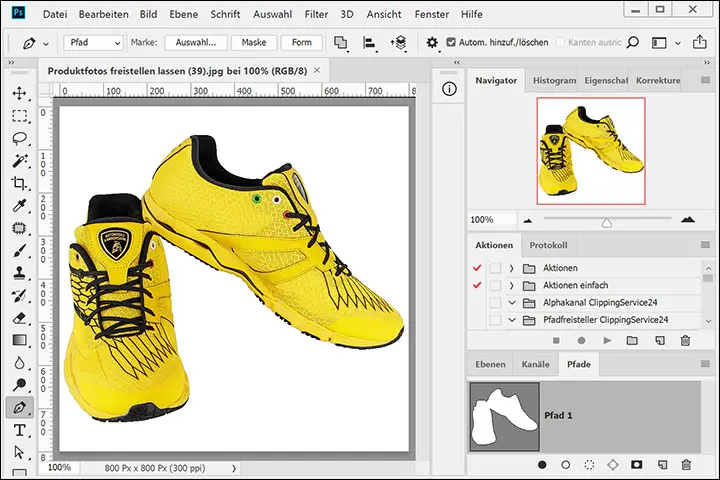Uncheck Autom. hinzuf./löschen checkbox
The image size is (720, 480).
click(452, 43)
